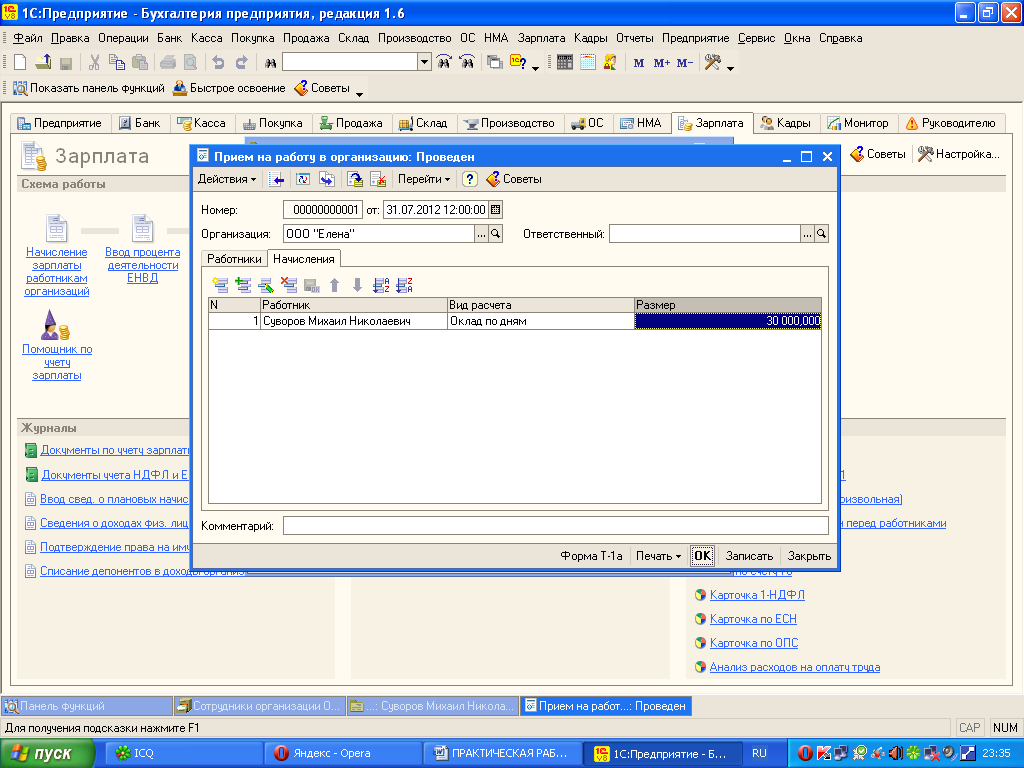Image resolution: width=1024 pixels, height=768 pixels.
Task: Switch to the Работники tab
Action: 234,259
